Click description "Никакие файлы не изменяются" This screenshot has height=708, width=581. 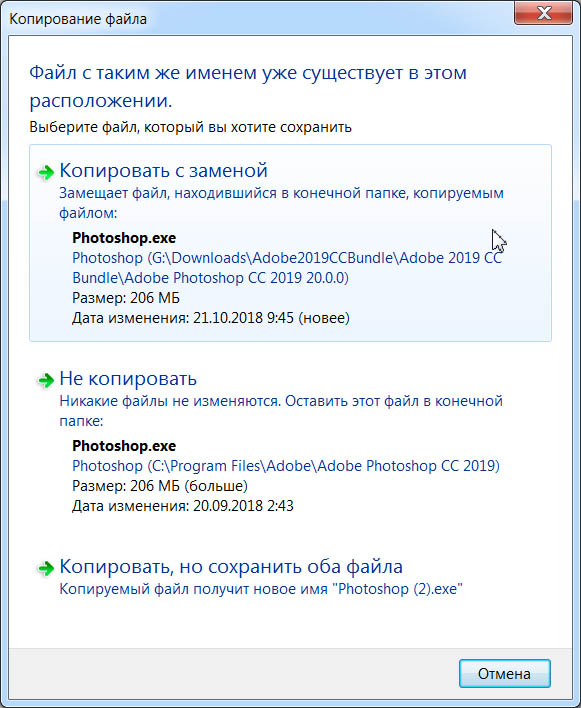(x=281, y=411)
